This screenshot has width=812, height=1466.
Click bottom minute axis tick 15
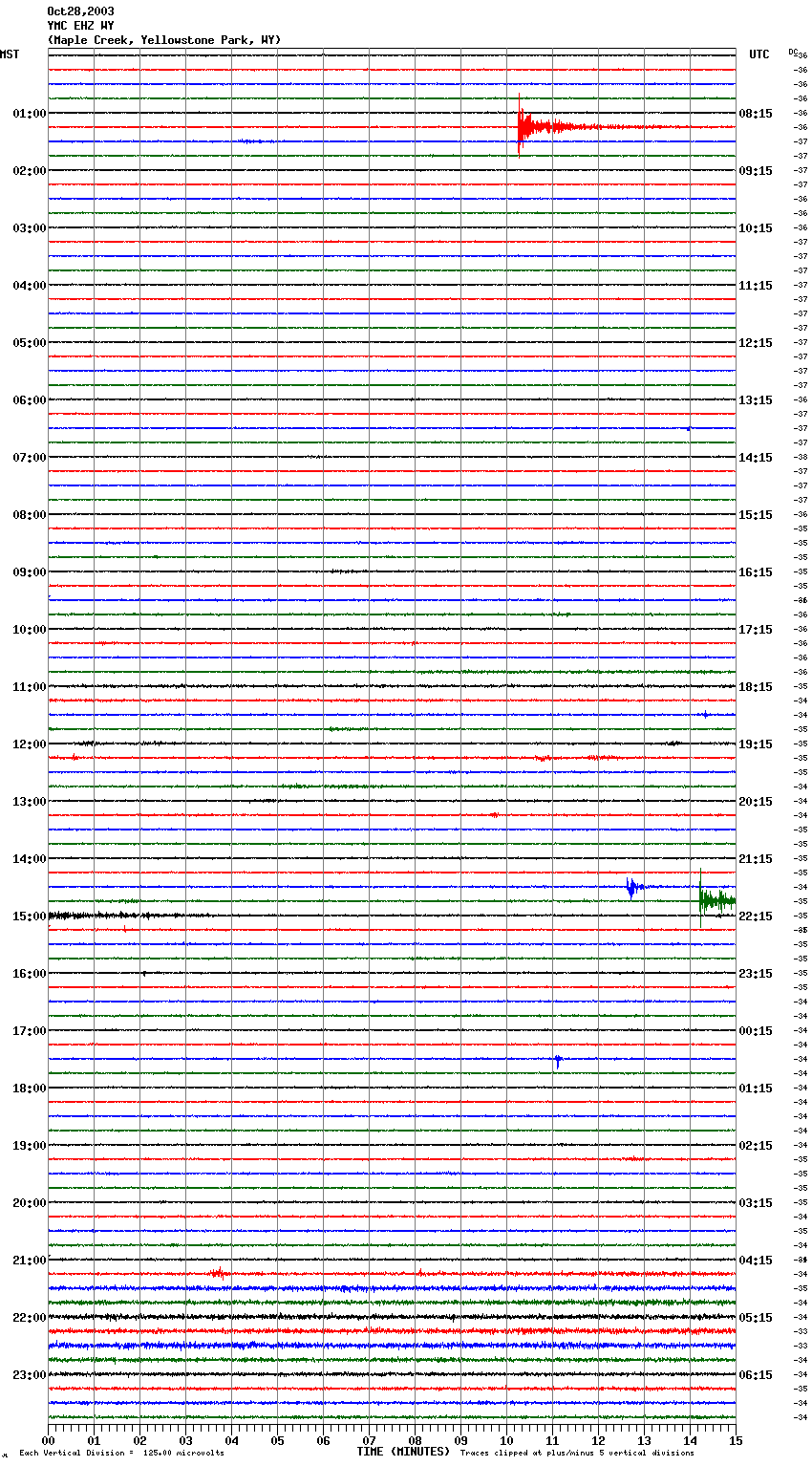tap(736, 1440)
